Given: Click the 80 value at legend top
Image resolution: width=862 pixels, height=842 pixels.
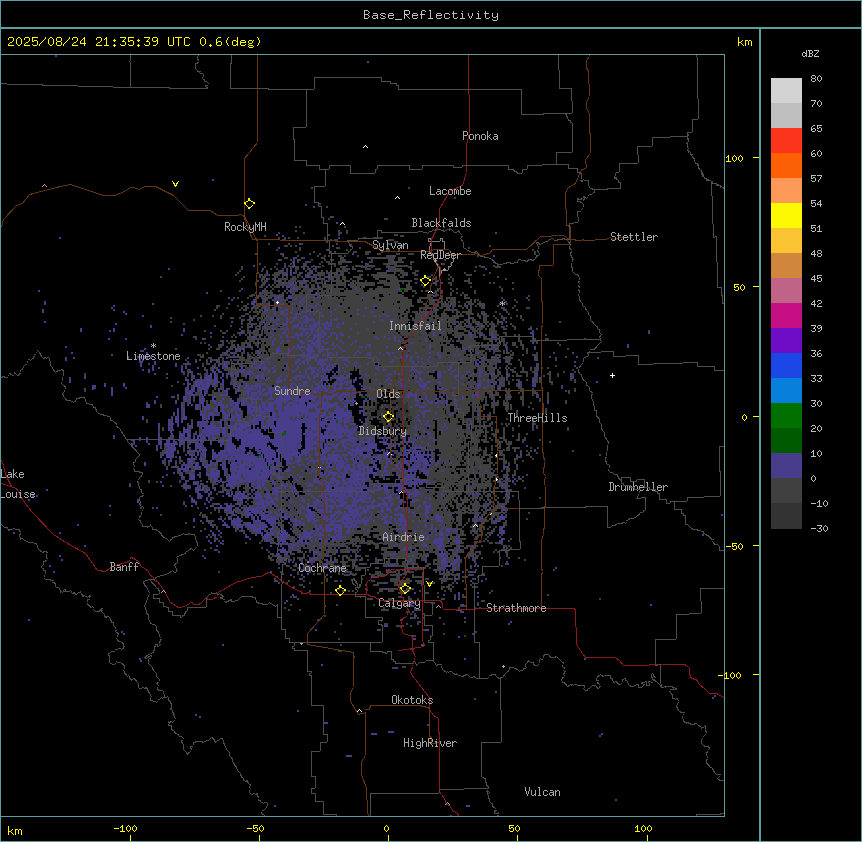Looking at the screenshot, I should pyautogui.click(x=816, y=79).
